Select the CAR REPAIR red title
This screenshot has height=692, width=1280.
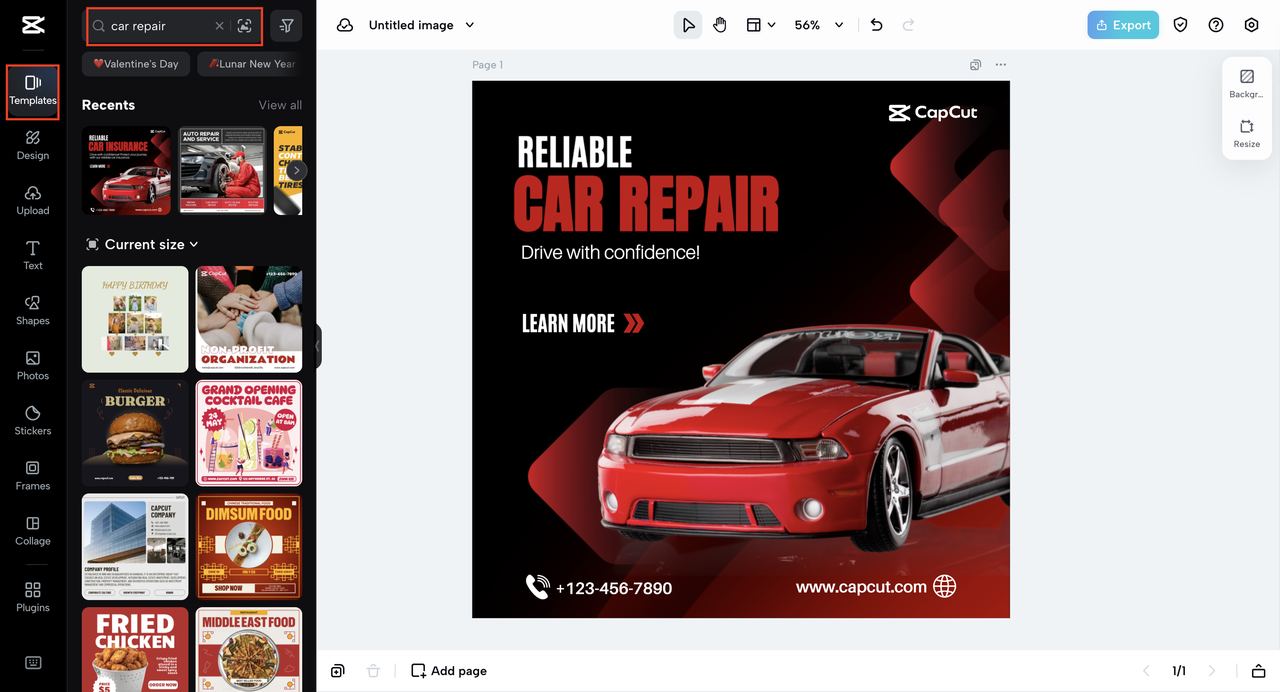click(x=646, y=204)
